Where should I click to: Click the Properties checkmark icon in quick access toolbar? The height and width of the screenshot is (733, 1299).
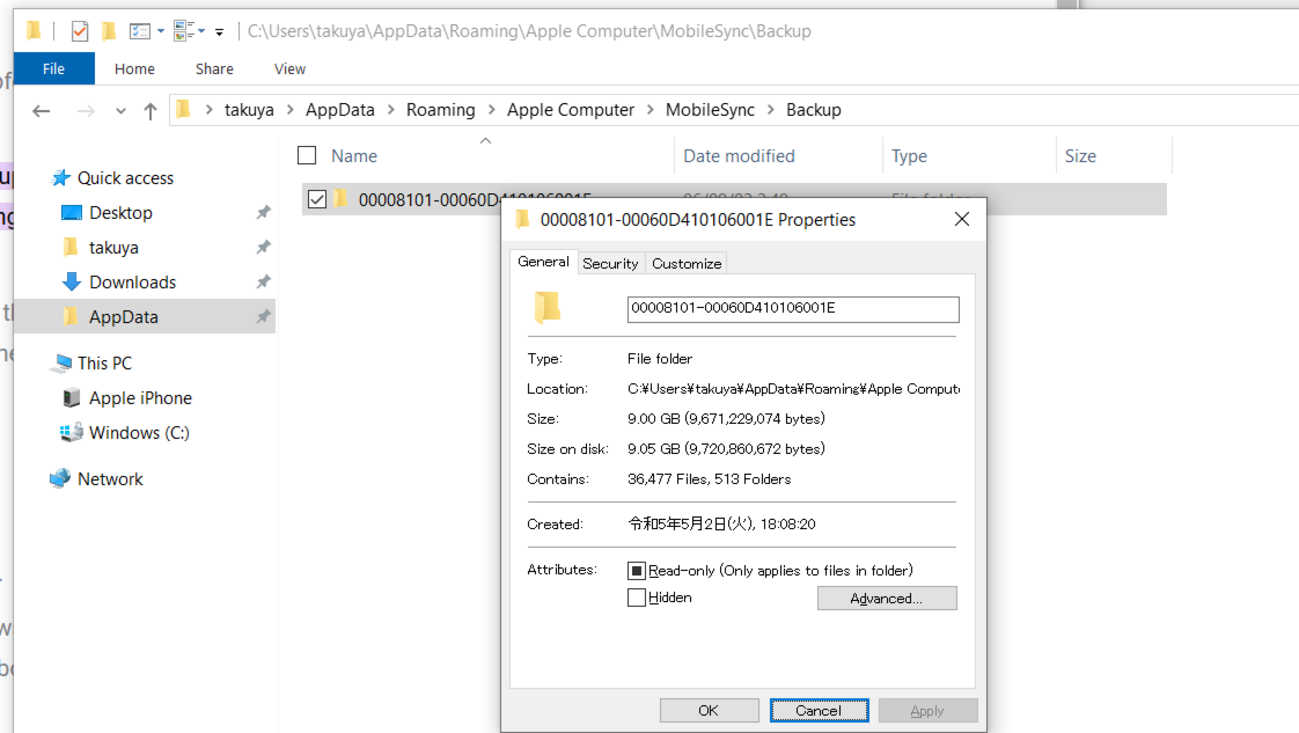(x=79, y=31)
